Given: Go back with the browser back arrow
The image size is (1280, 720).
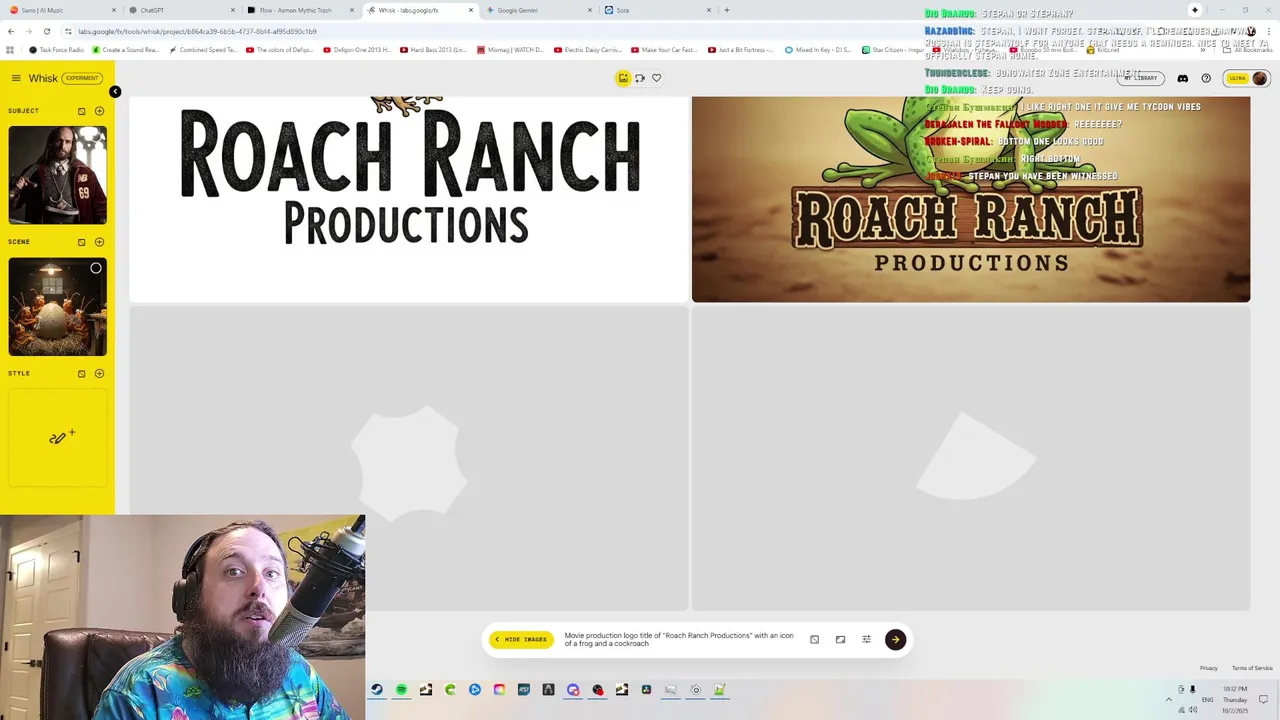Looking at the screenshot, I should tap(11, 31).
